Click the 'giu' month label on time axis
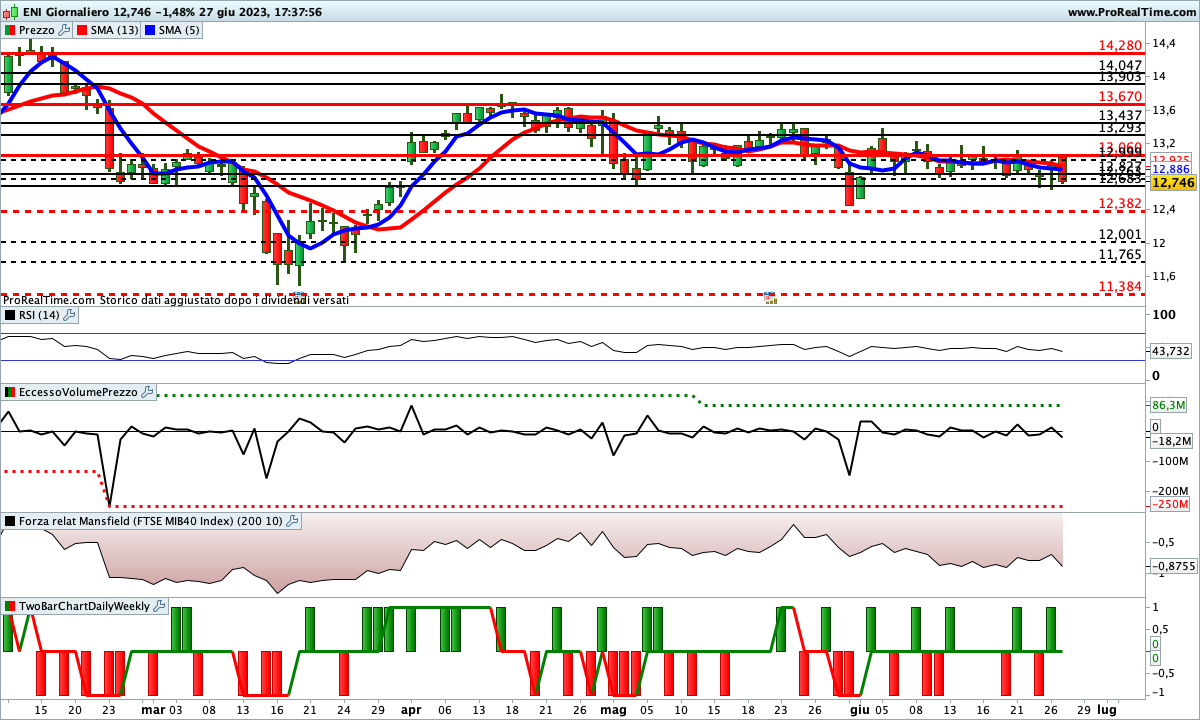Viewport: 1200px width, 720px height. [x=858, y=709]
